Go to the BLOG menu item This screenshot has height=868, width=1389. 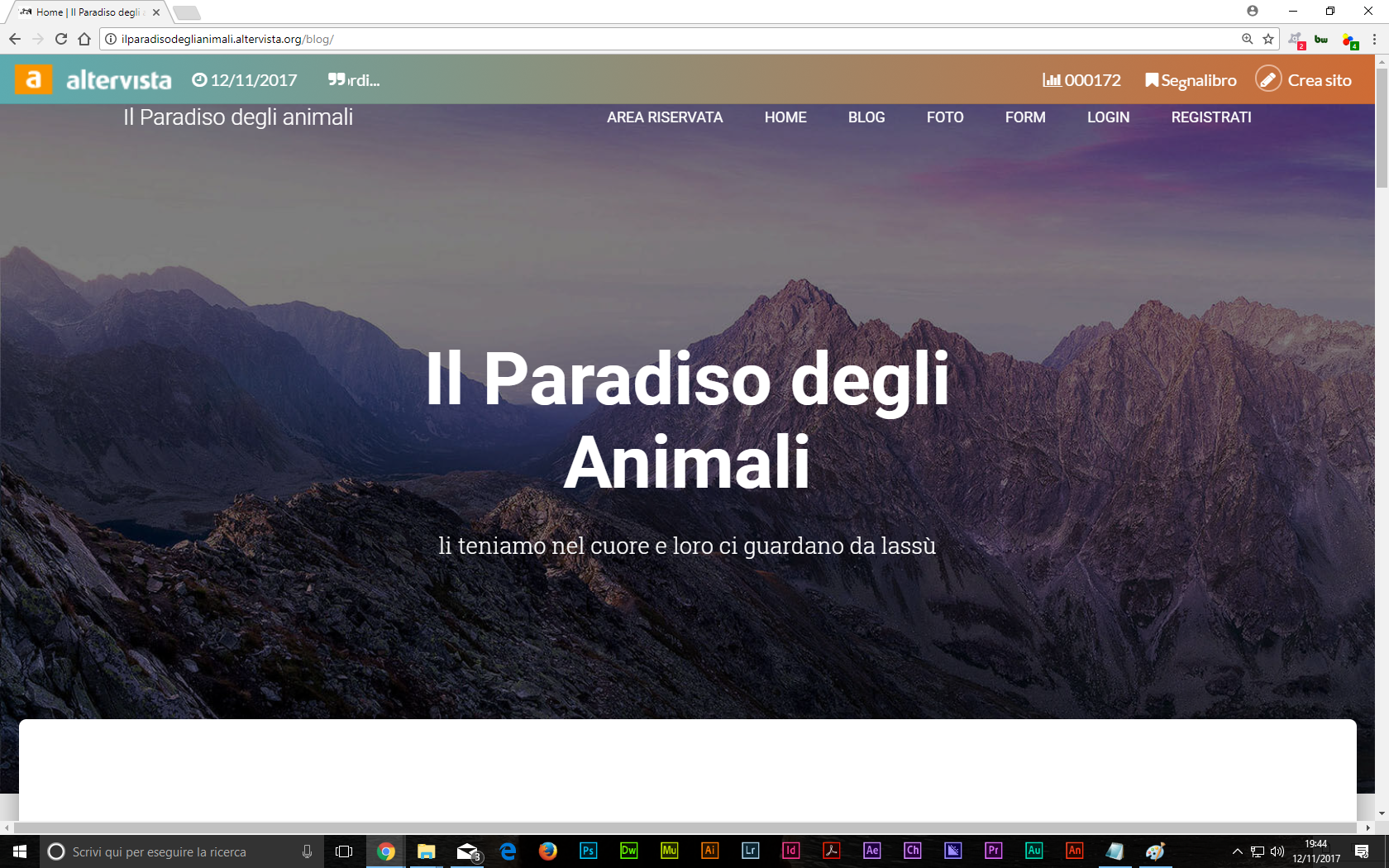(866, 117)
